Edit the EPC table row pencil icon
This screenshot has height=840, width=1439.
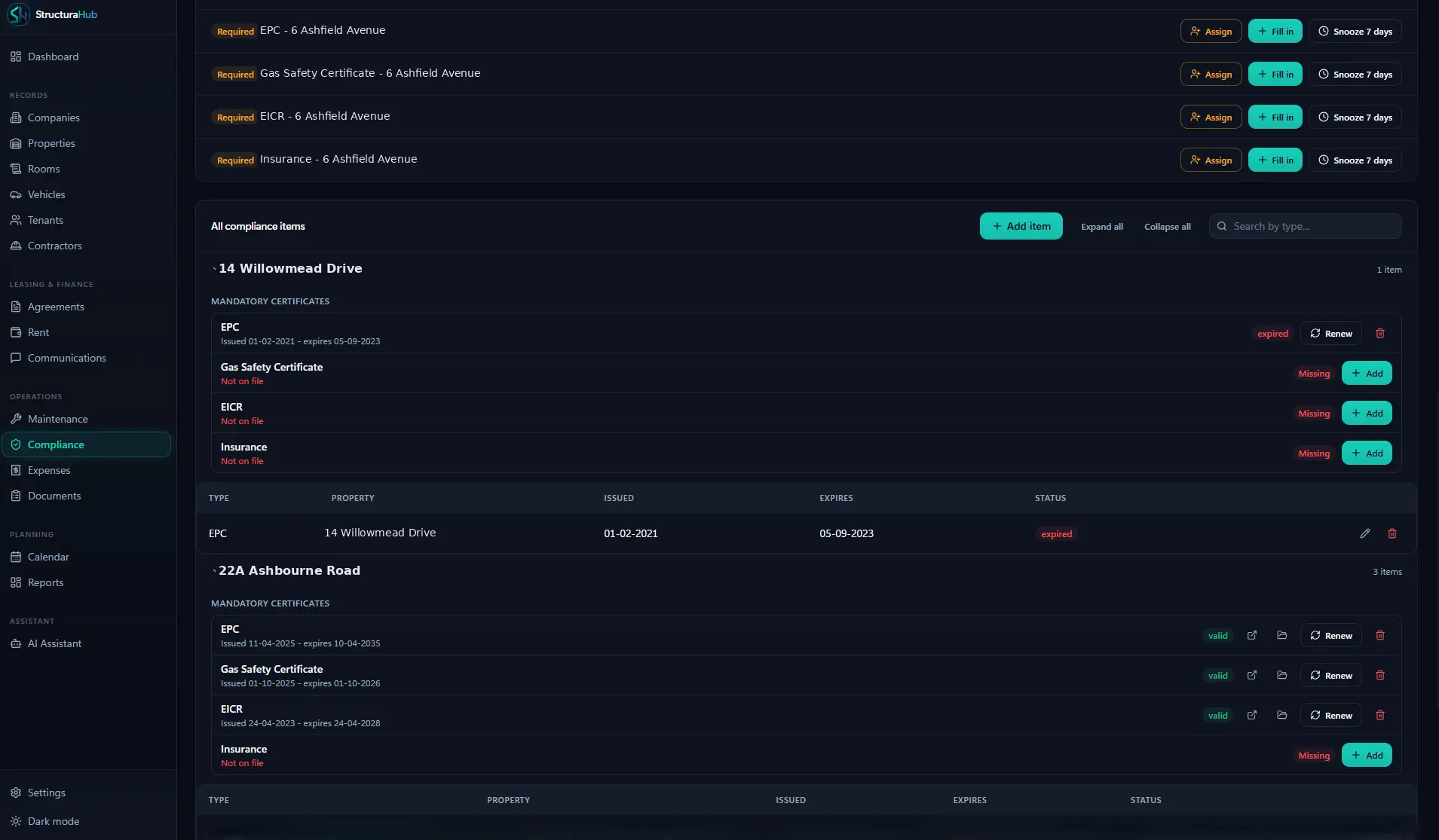(x=1365, y=533)
